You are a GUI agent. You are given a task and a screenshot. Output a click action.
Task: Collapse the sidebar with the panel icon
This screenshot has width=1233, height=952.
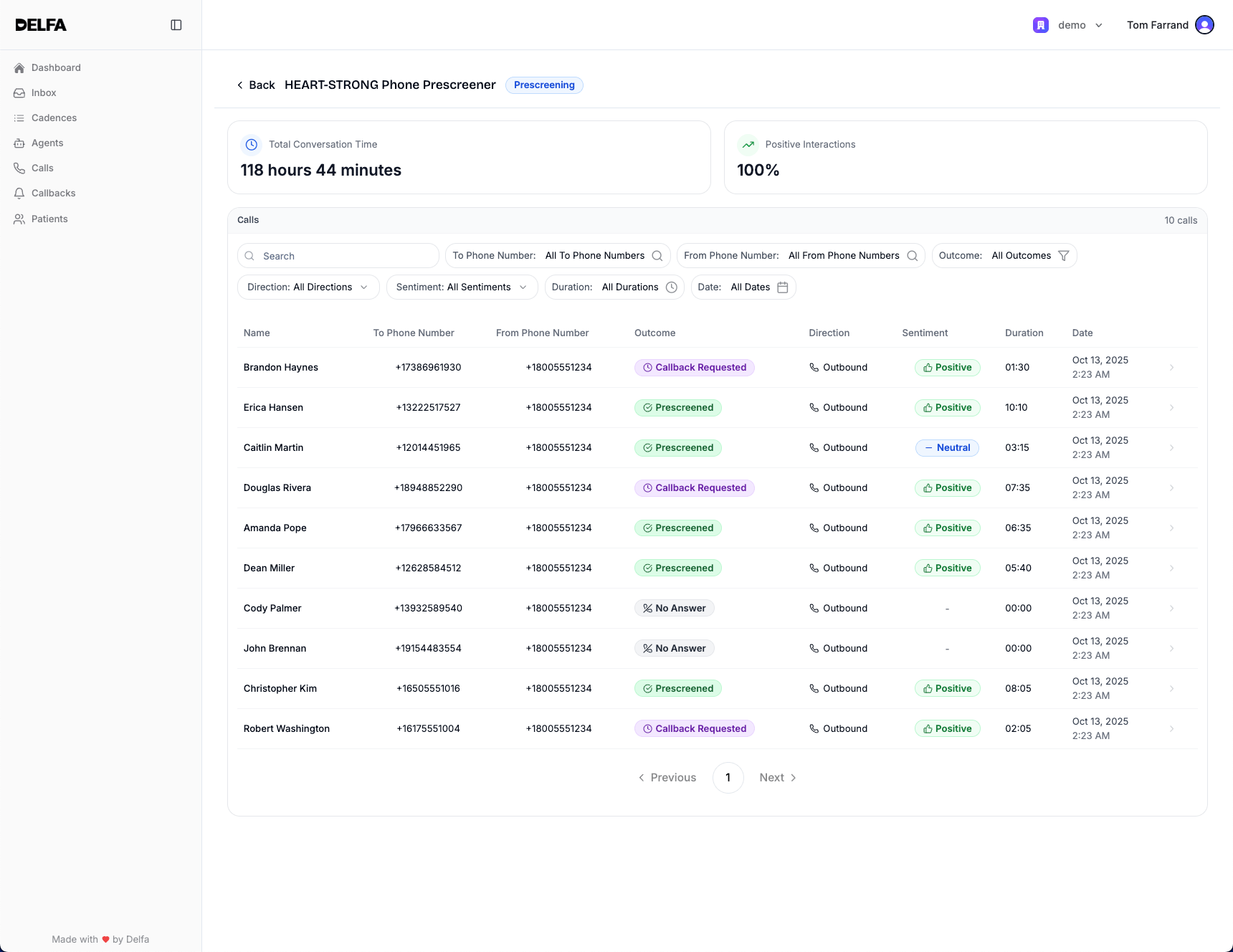pyautogui.click(x=176, y=25)
